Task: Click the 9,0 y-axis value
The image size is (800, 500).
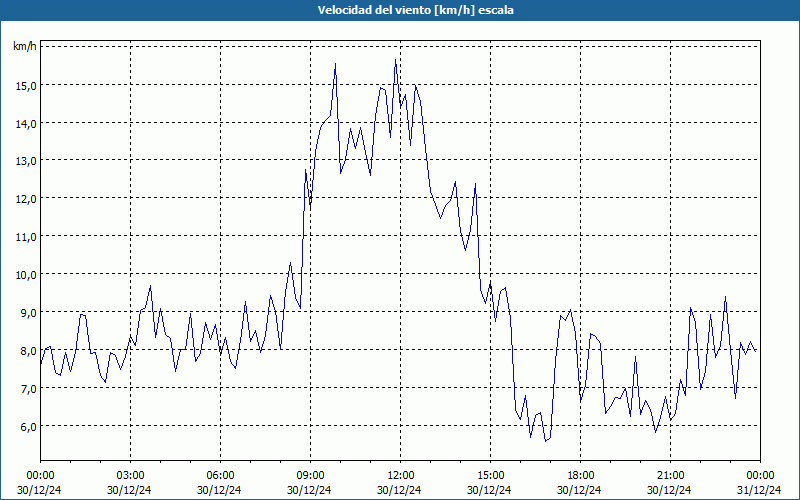Action: click(28, 312)
